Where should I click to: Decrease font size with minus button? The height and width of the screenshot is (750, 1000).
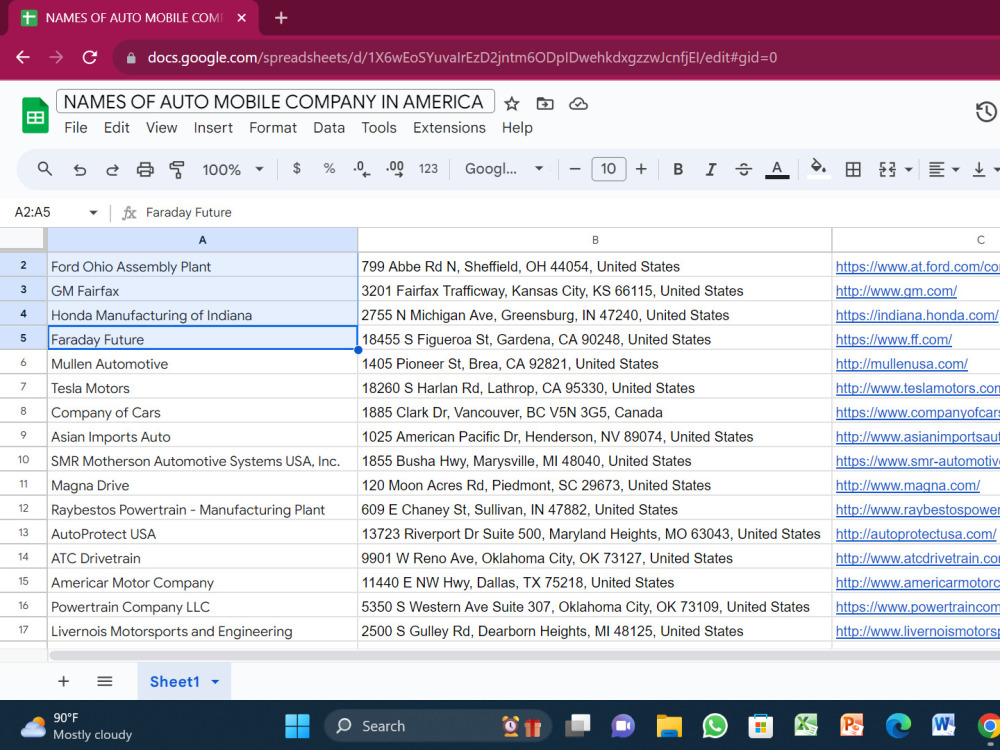click(575, 169)
